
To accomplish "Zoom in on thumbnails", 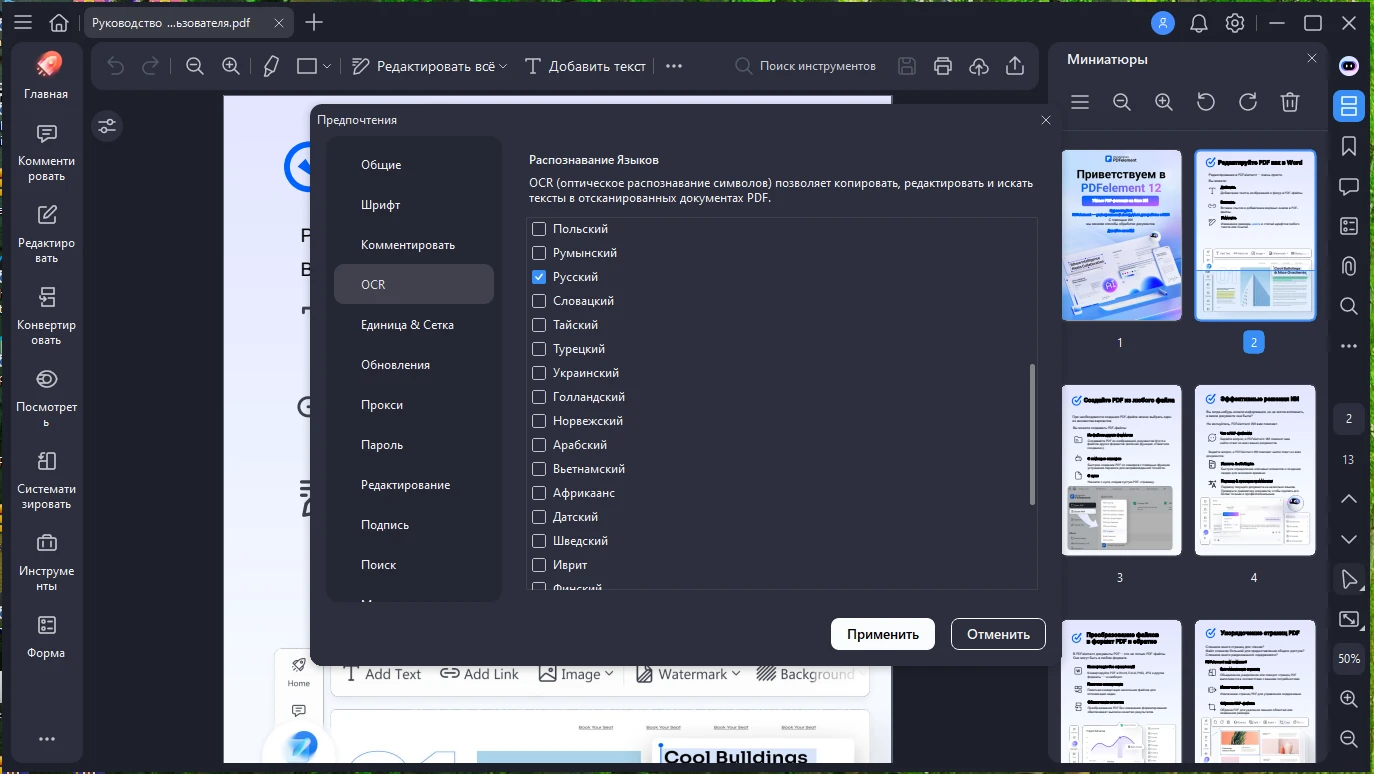I will [x=1164, y=102].
